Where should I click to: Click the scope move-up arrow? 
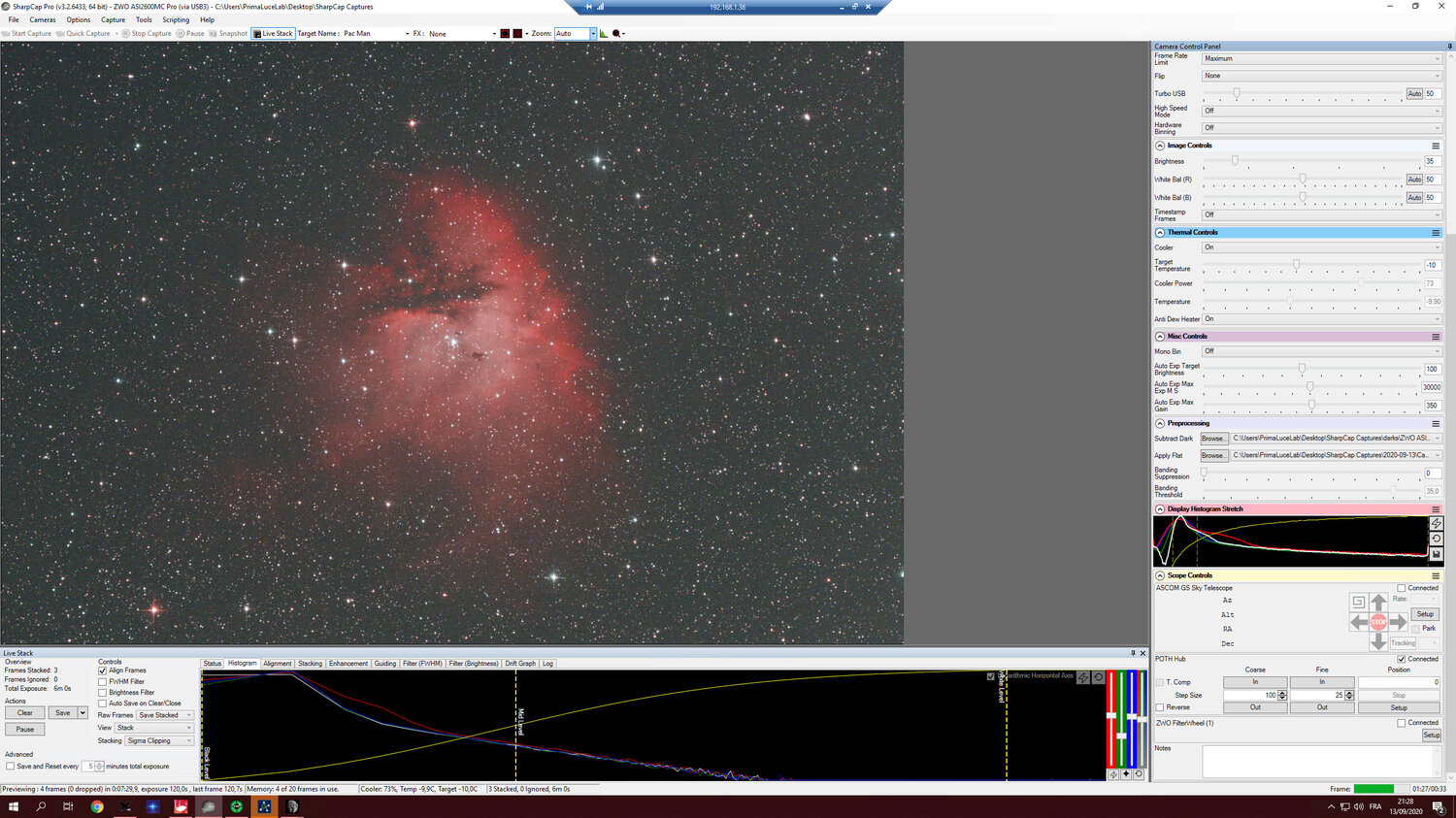point(1378,603)
